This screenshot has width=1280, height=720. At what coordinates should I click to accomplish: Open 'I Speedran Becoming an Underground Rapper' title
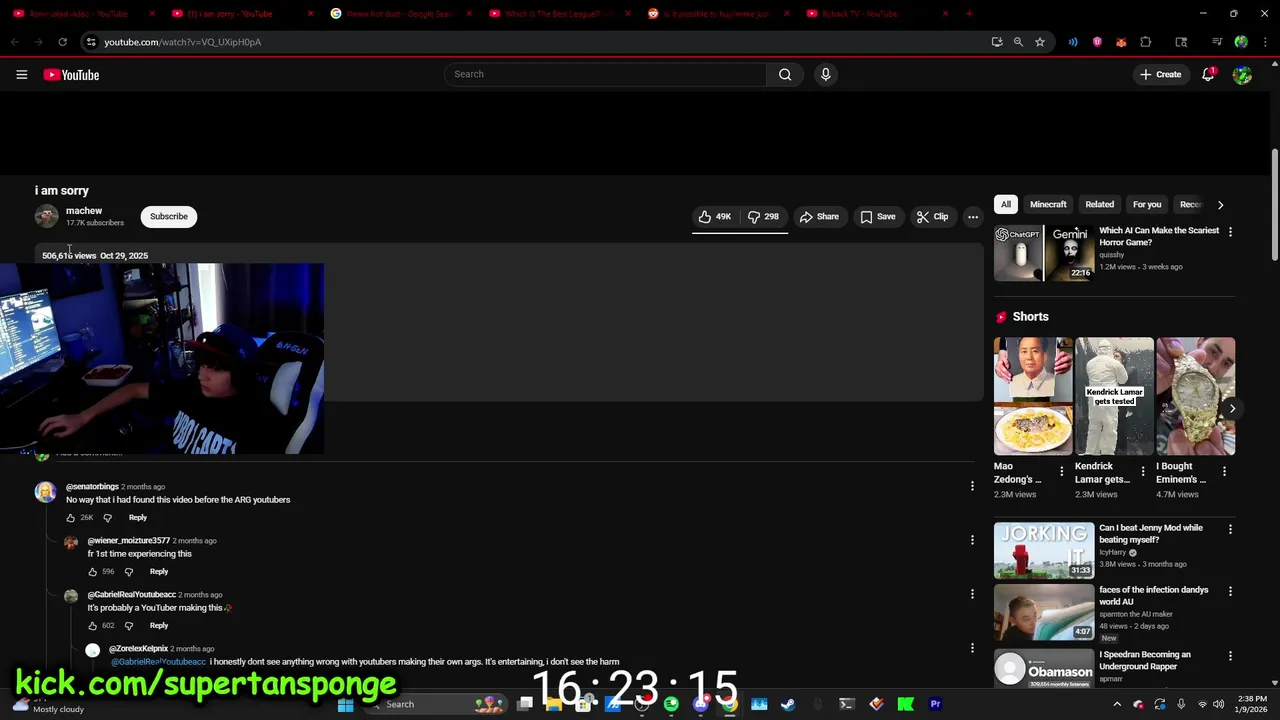click(1145, 660)
